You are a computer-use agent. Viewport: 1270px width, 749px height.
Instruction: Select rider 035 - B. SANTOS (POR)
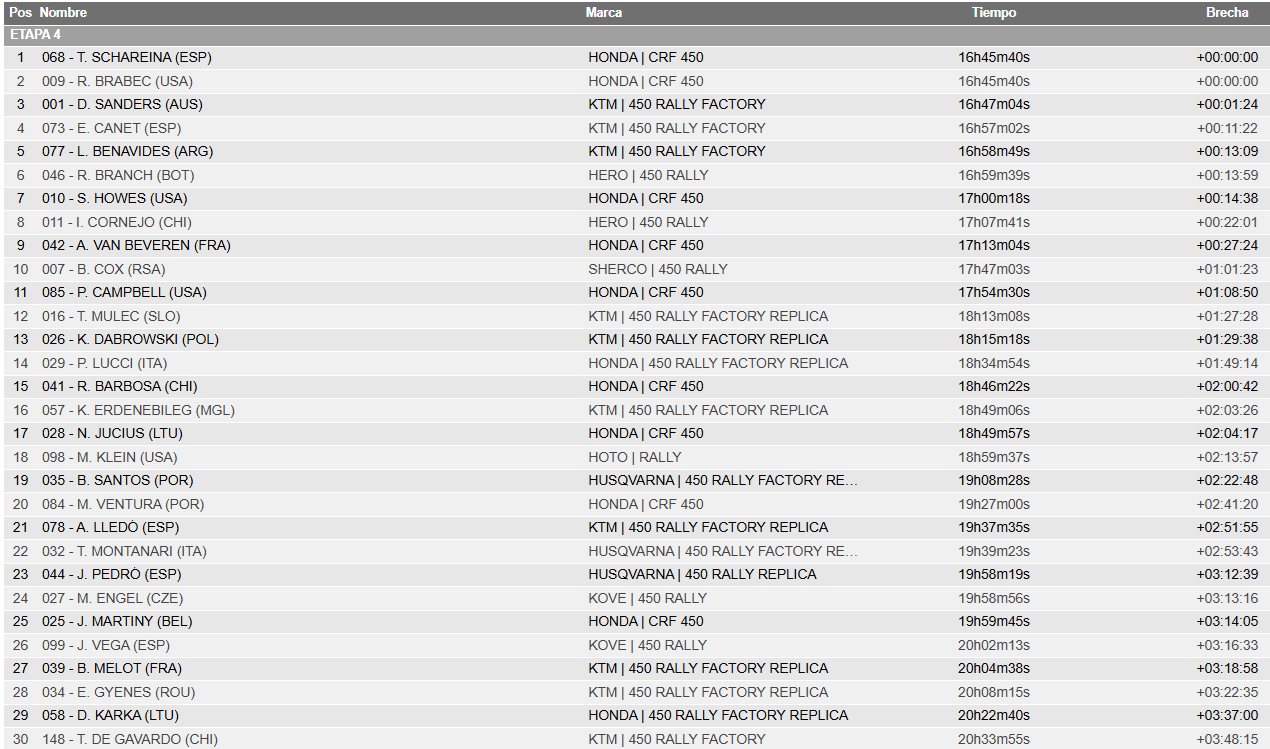click(117, 480)
